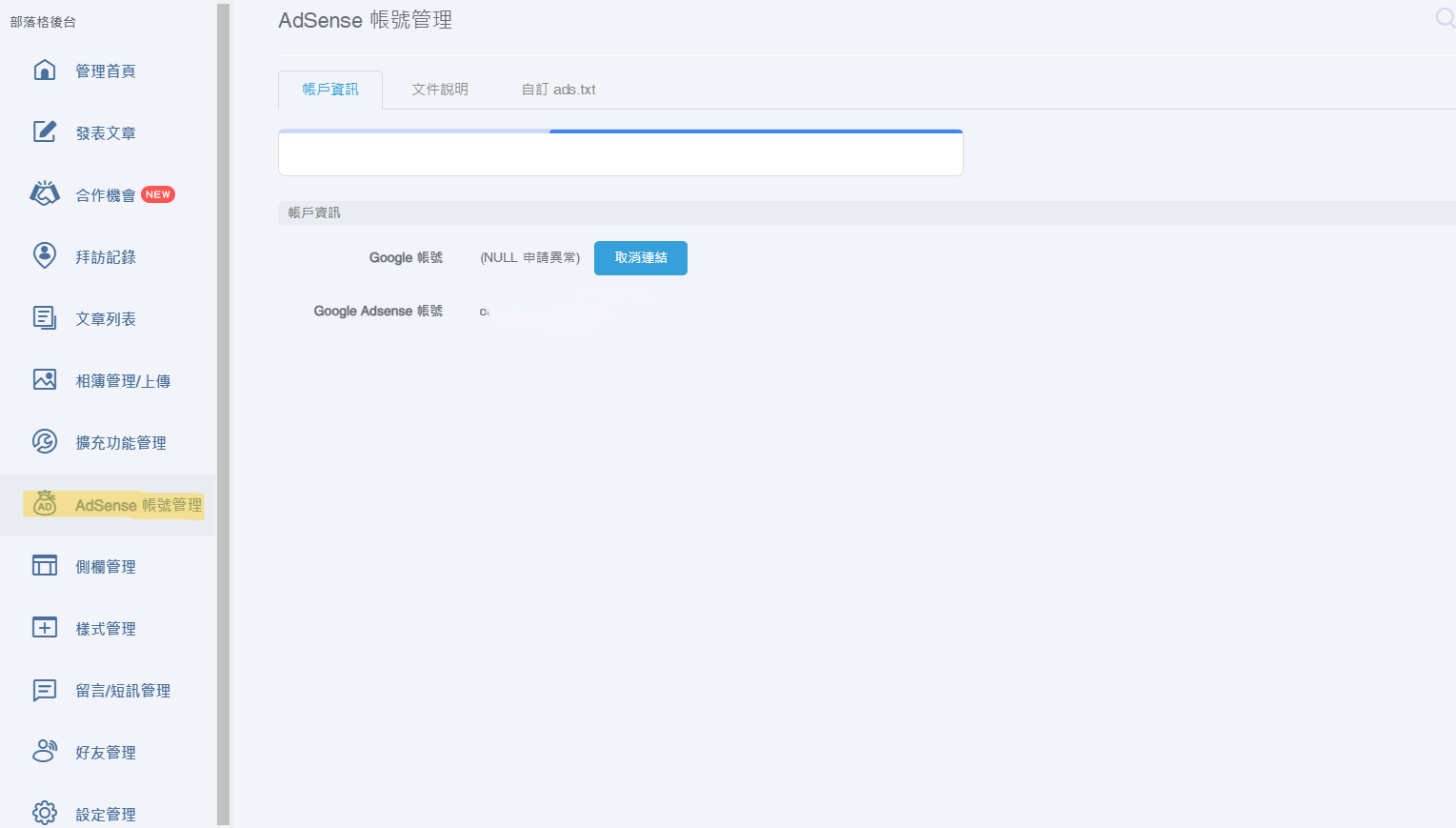The height and width of the screenshot is (828, 1456).
Task: Click the search magnifier icon at top right
Action: pos(1445,17)
